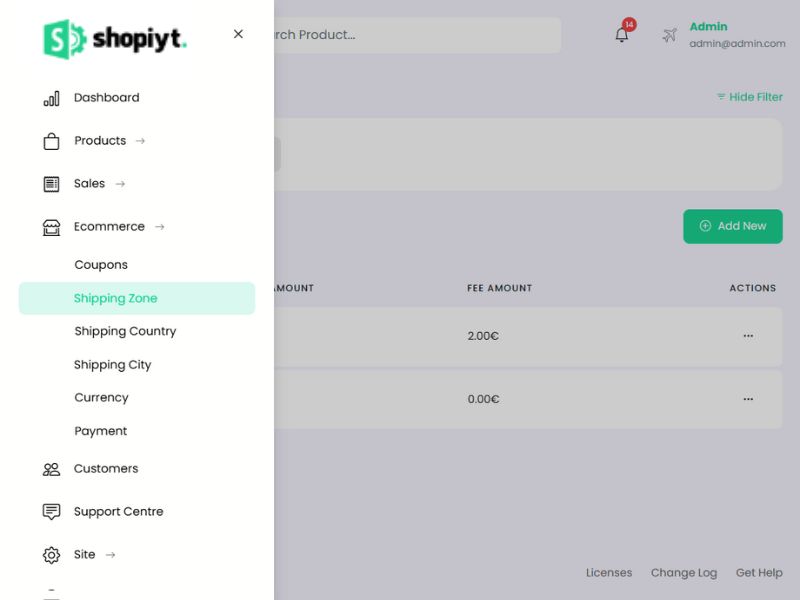800x600 pixels.
Task: Click the Customers people icon
Action: 52,469
